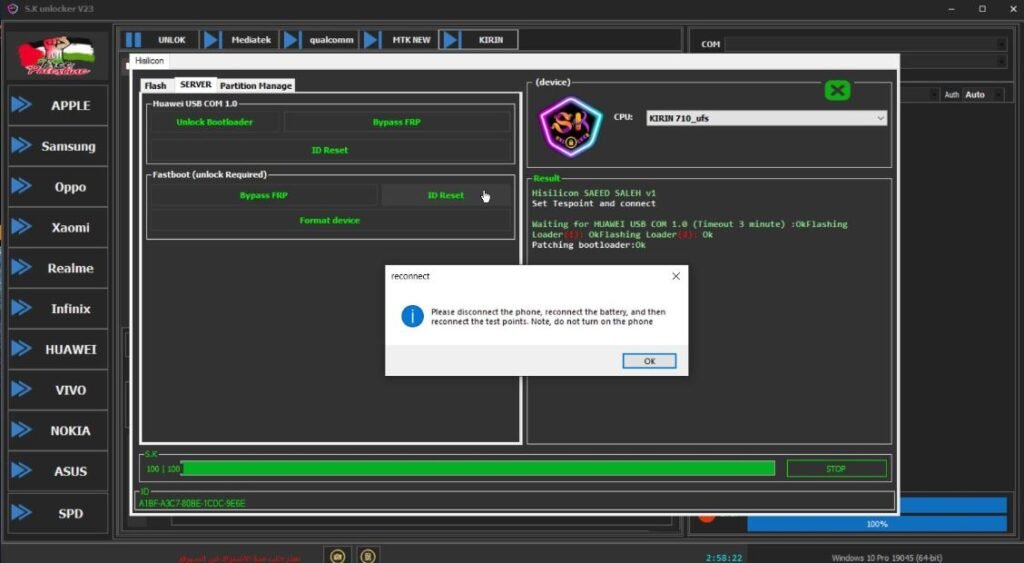Click the chevron icon beside VIVO
Screen dimensions: 1024x563
22,390
